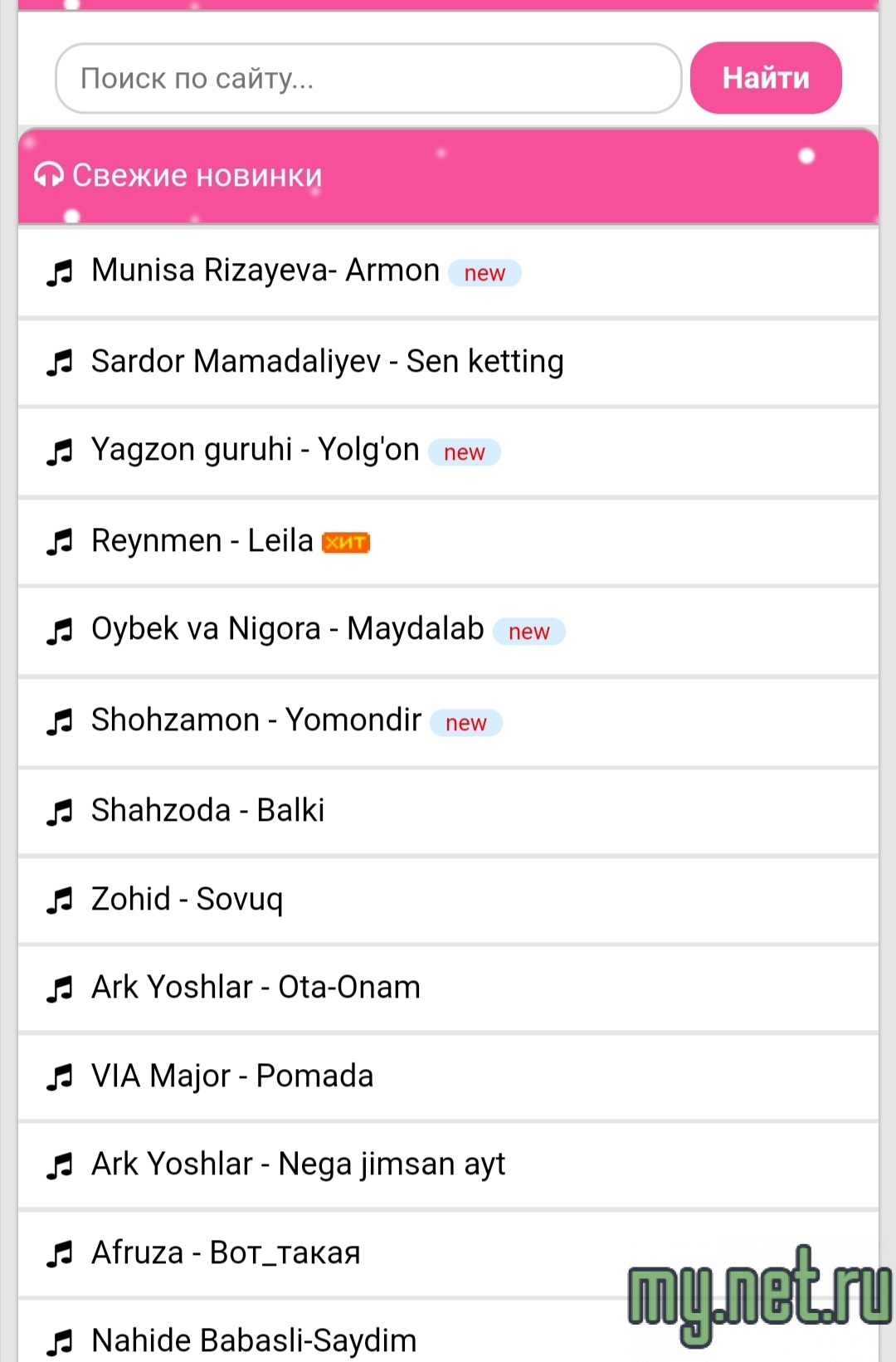Click music note icon beside Zohid - Sovuq
This screenshot has height=1362, width=896.
tap(60, 901)
